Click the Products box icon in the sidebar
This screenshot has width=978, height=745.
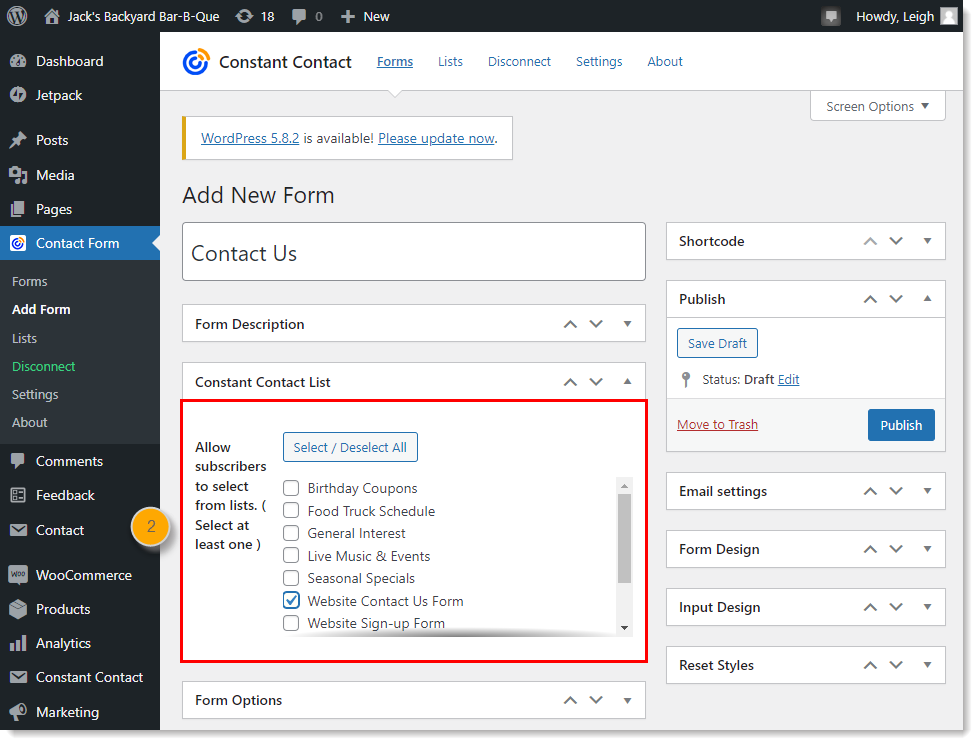click(19, 609)
